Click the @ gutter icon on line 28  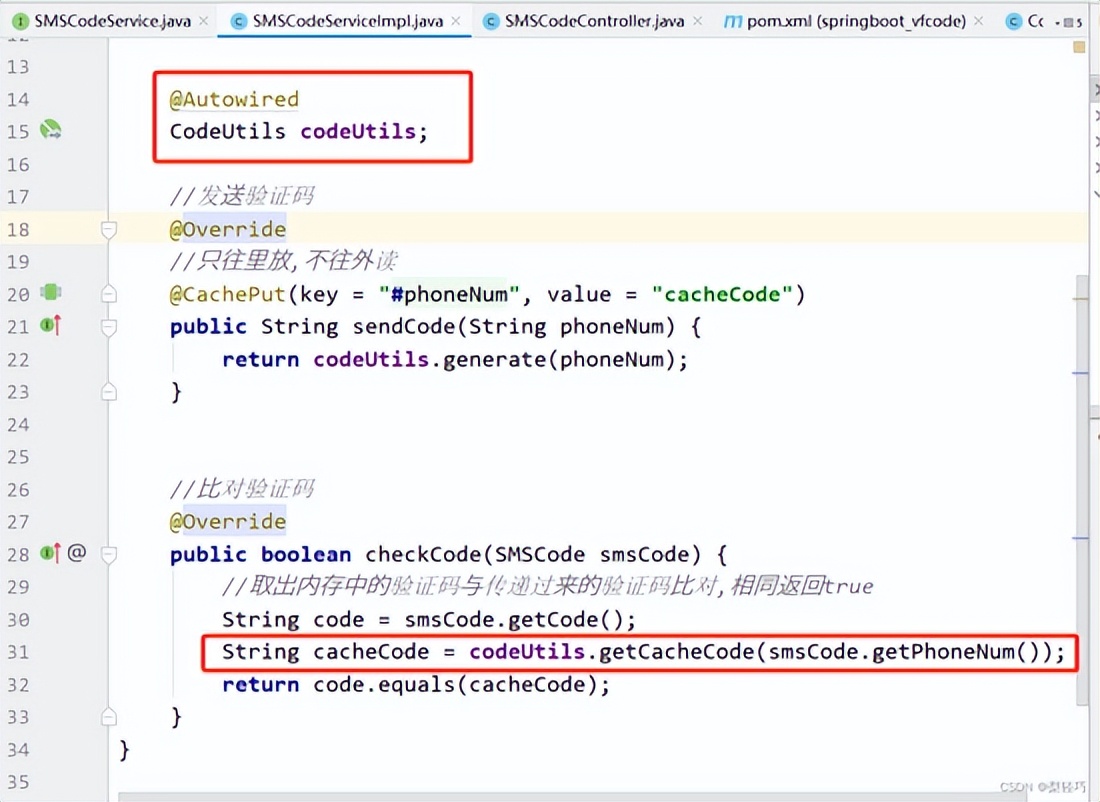point(77,553)
